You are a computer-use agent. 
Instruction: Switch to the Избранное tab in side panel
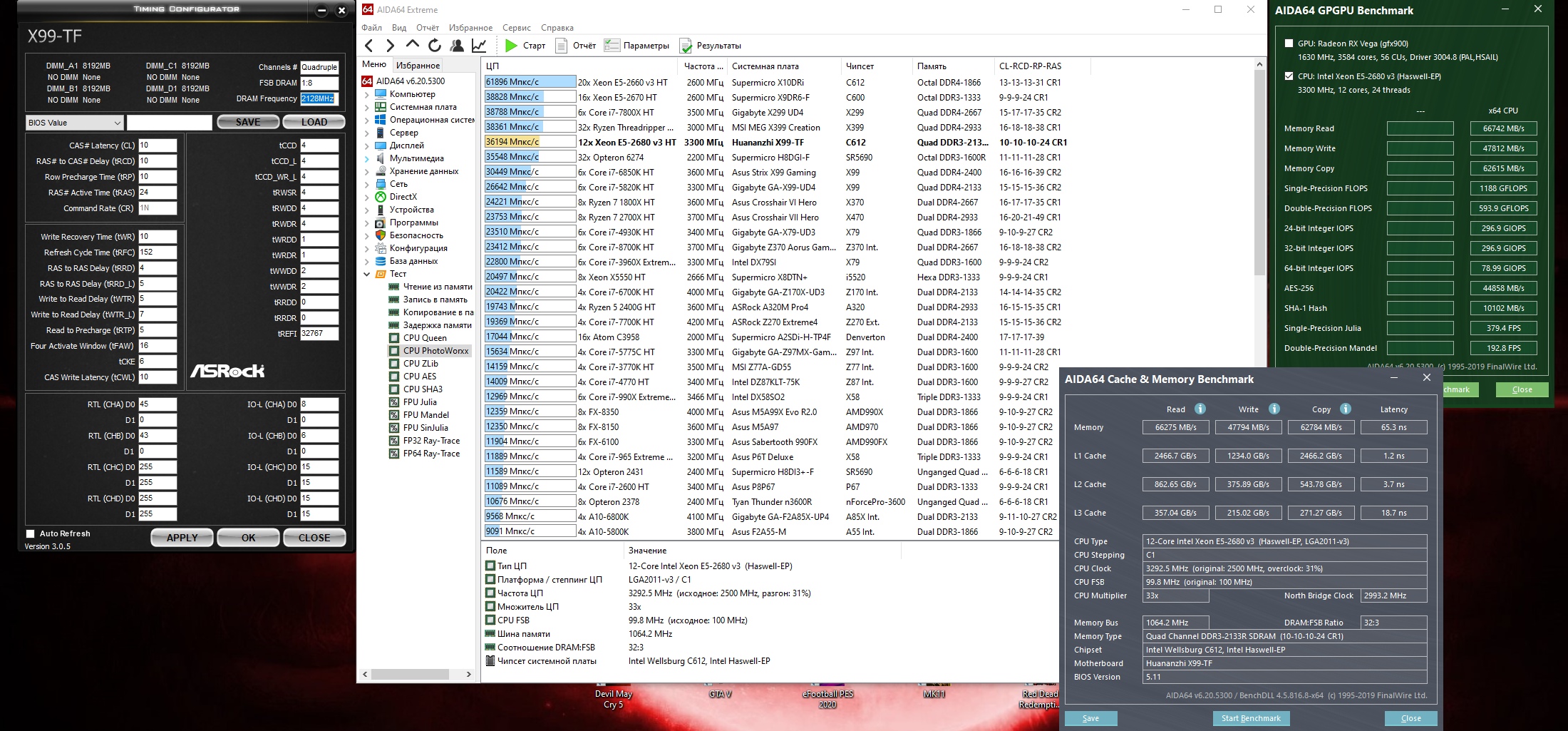click(418, 65)
